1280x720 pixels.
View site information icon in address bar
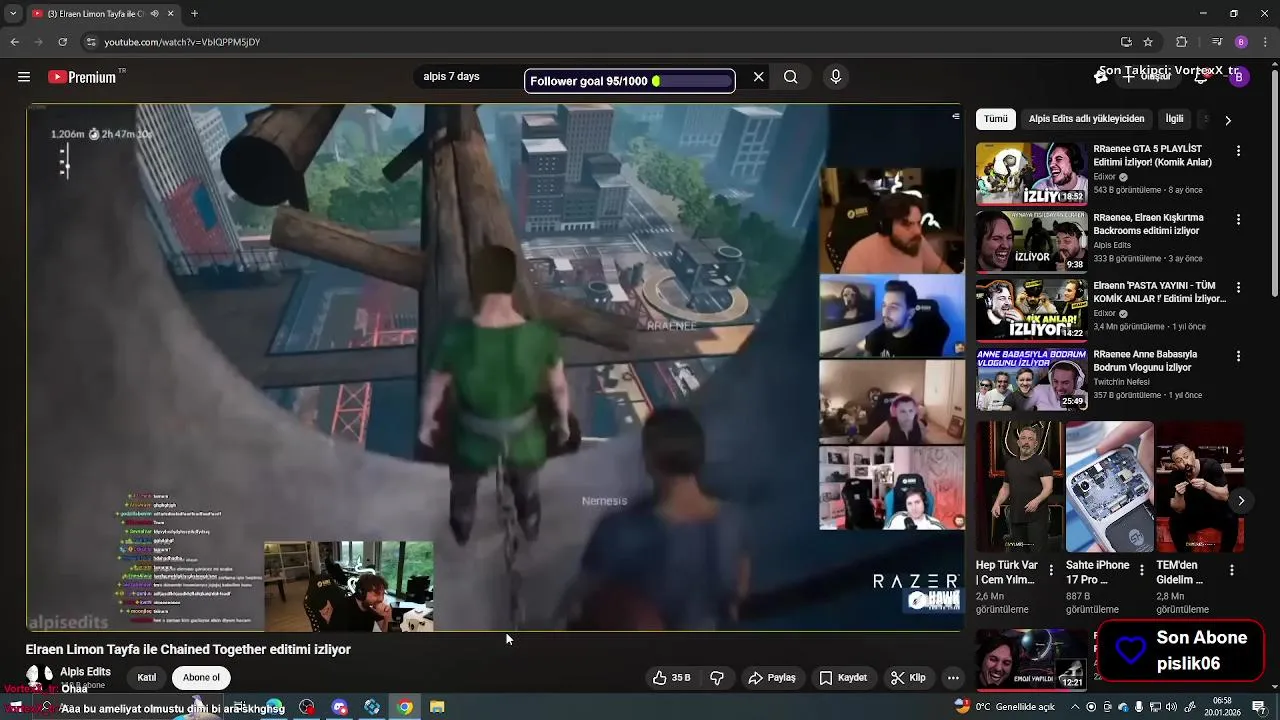tap(91, 42)
